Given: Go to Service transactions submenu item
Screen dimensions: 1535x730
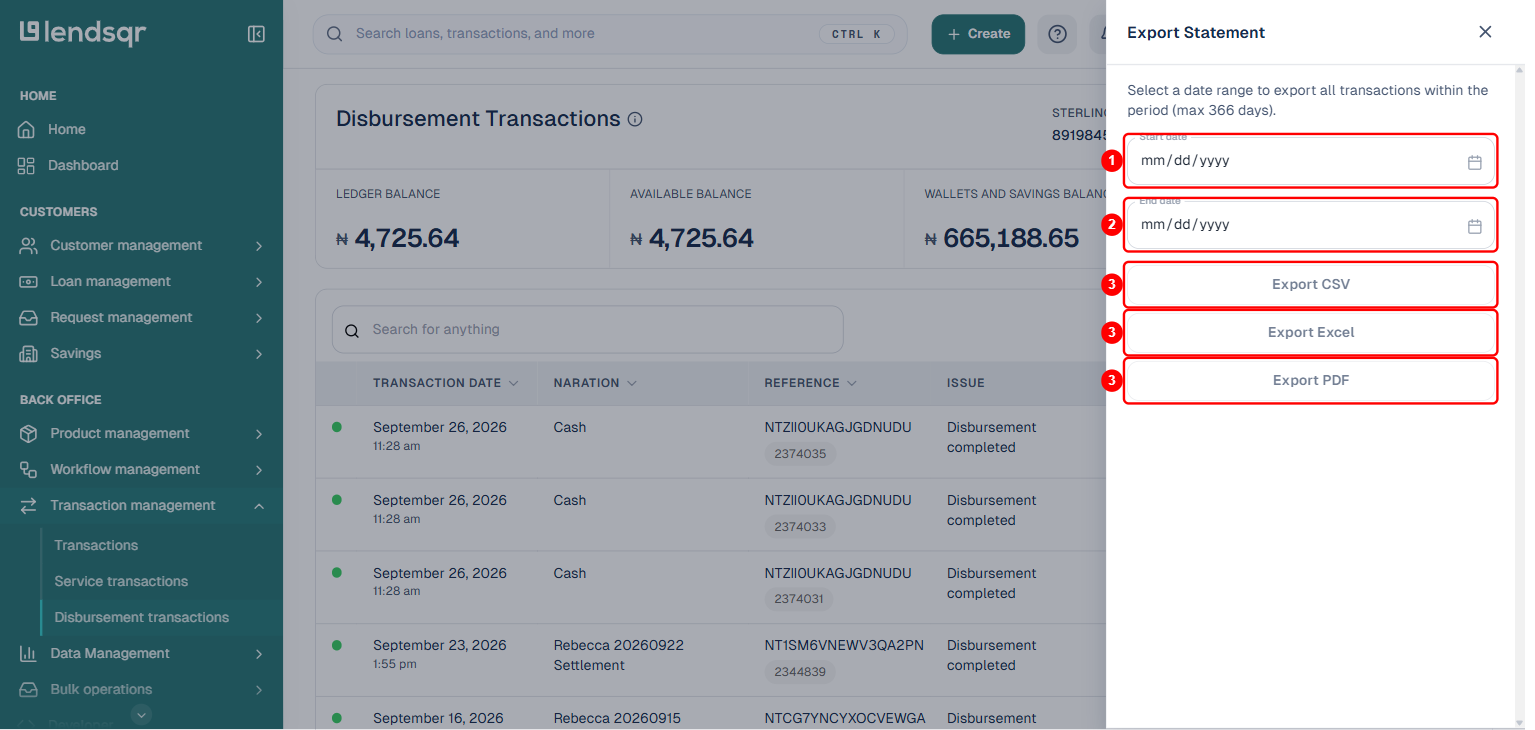Looking at the screenshot, I should [x=121, y=582].
